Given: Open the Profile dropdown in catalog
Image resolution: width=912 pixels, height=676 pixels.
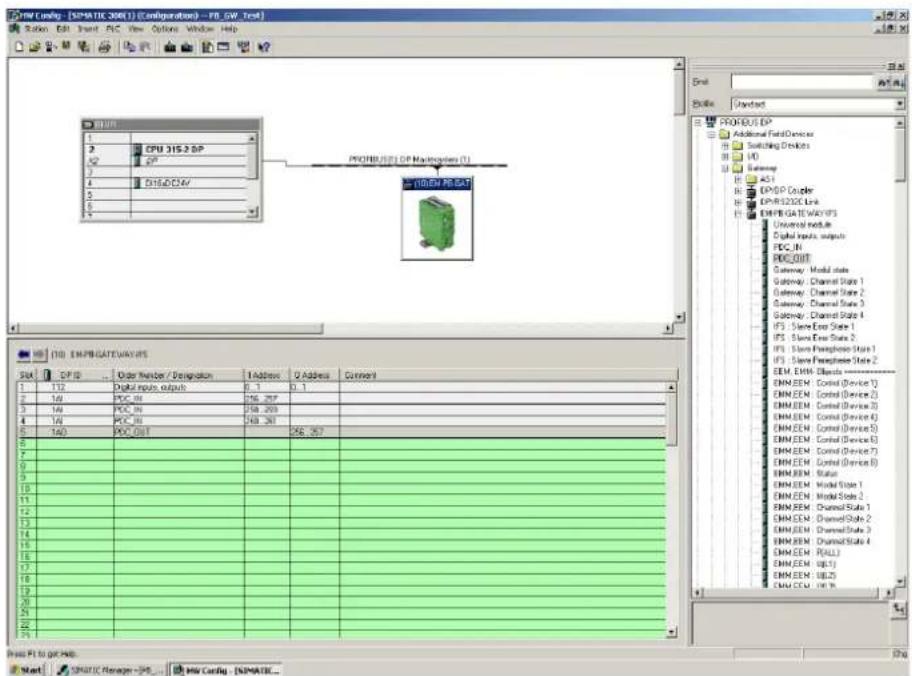Looking at the screenshot, I should tap(900, 104).
